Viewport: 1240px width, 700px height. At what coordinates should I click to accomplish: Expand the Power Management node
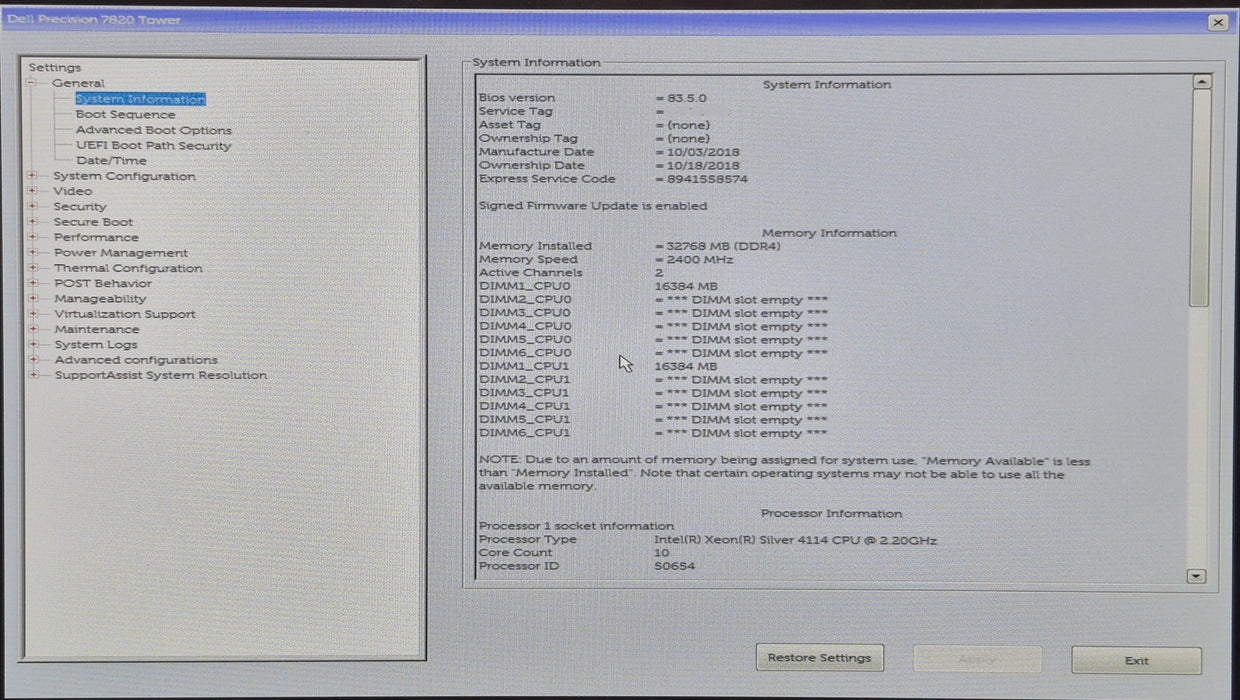(33, 252)
